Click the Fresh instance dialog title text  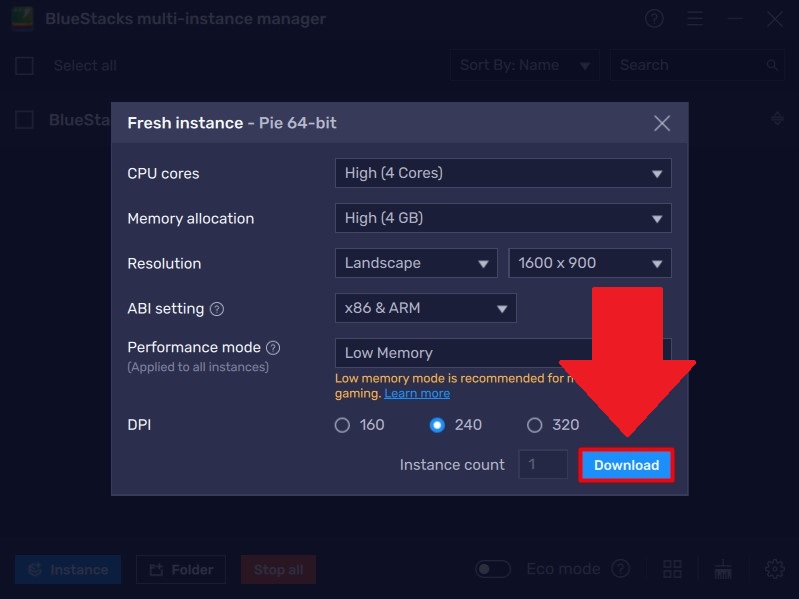pos(232,123)
